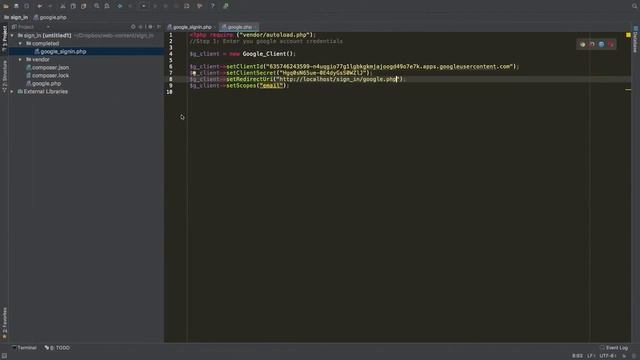
Task: Open the TODO tool window
Action: pos(57,348)
